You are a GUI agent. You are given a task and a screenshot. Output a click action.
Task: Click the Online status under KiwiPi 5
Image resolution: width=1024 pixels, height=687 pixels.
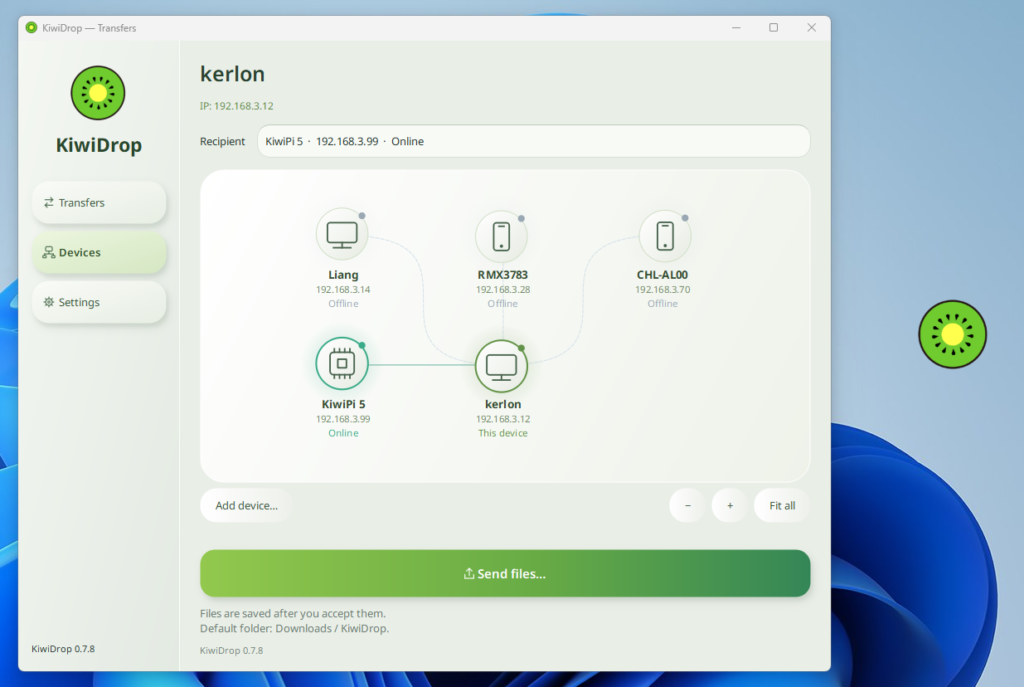[343, 433]
